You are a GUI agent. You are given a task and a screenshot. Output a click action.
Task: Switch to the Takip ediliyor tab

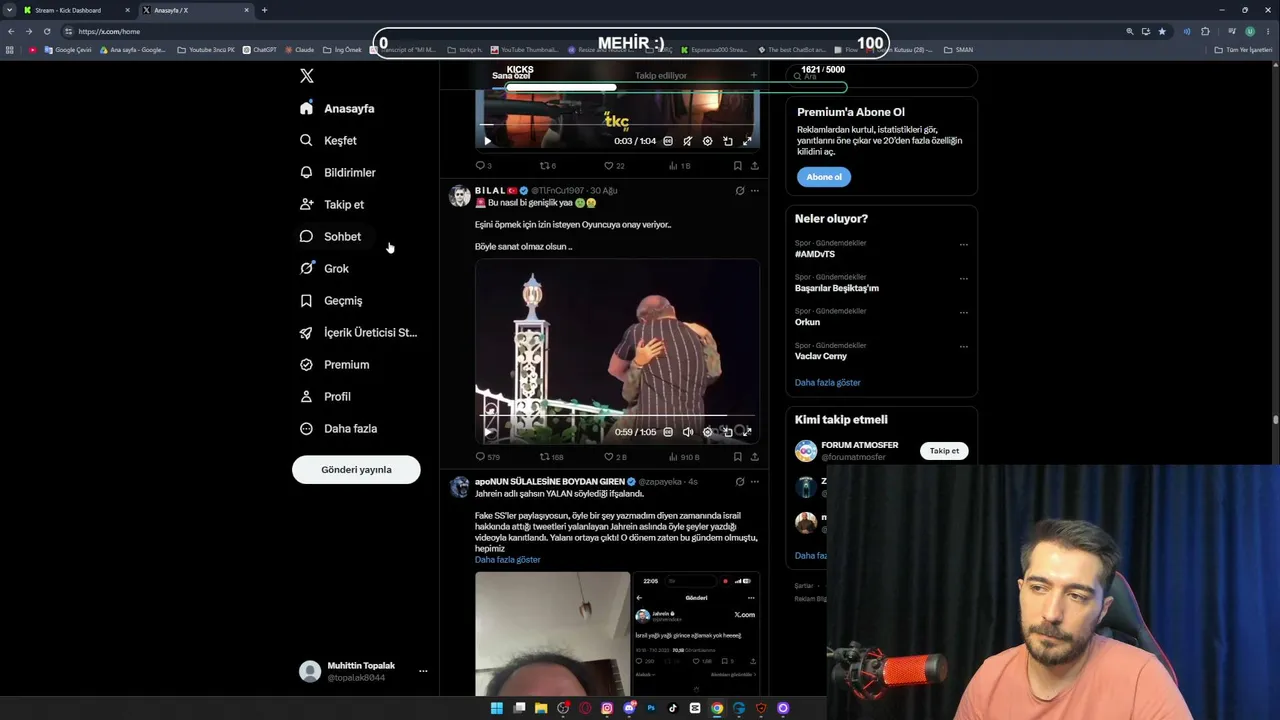point(661,75)
